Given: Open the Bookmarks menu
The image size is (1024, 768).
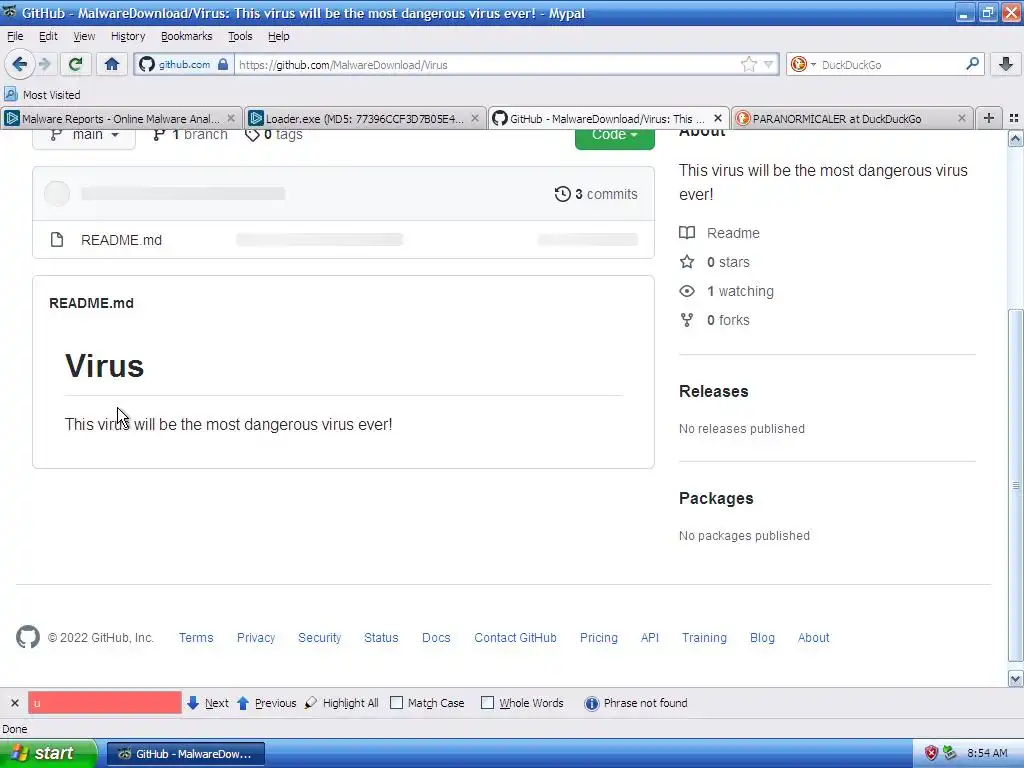Looking at the screenshot, I should tap(187, 36).
